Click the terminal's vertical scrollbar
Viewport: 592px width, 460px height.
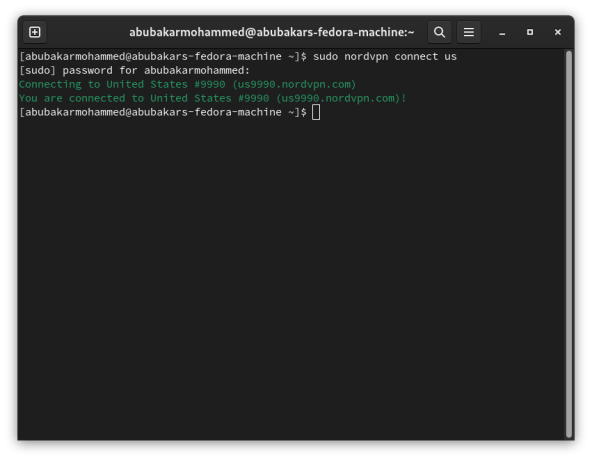click(569, 244)
